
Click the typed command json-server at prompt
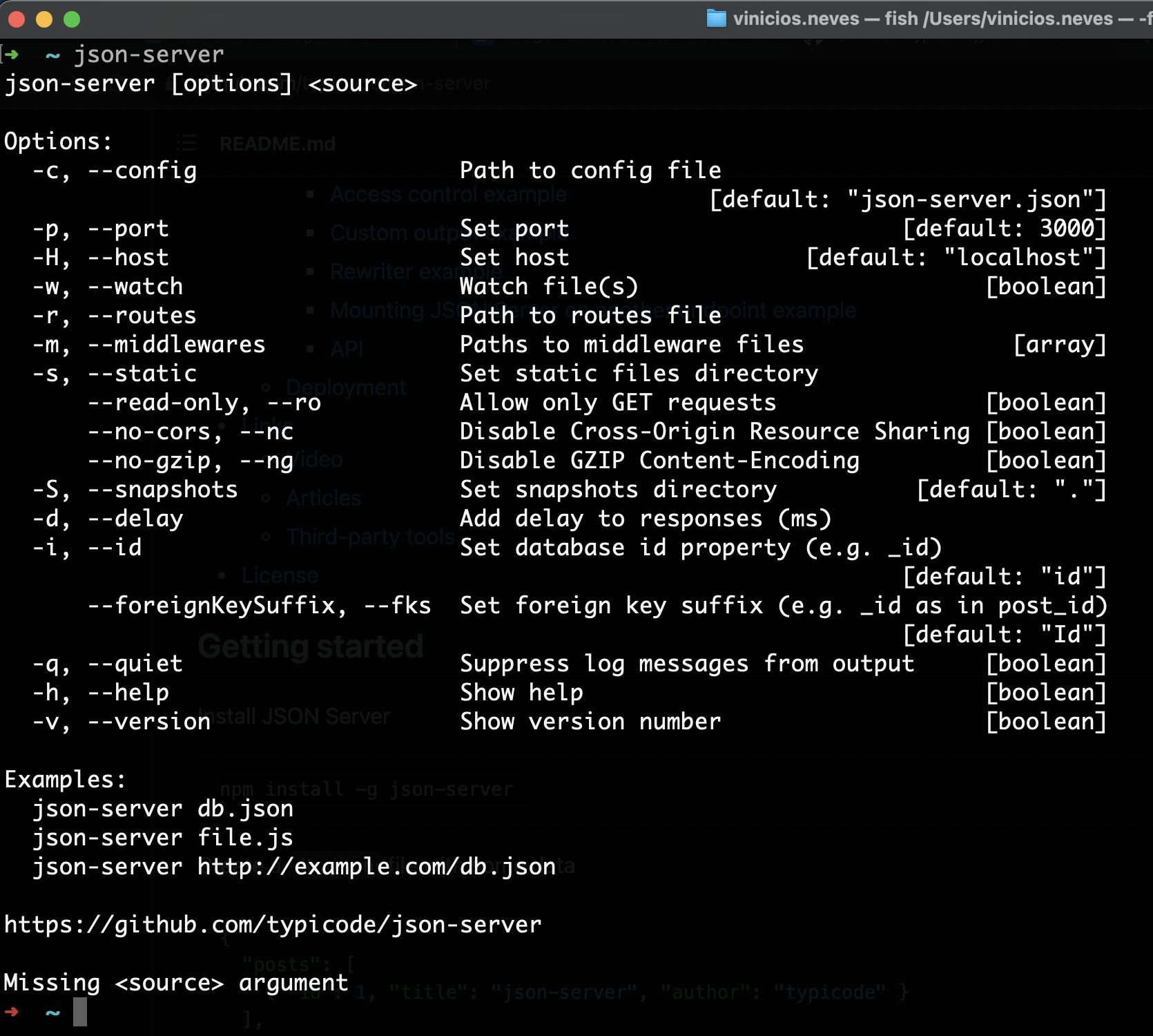click(x=149, y=55)
